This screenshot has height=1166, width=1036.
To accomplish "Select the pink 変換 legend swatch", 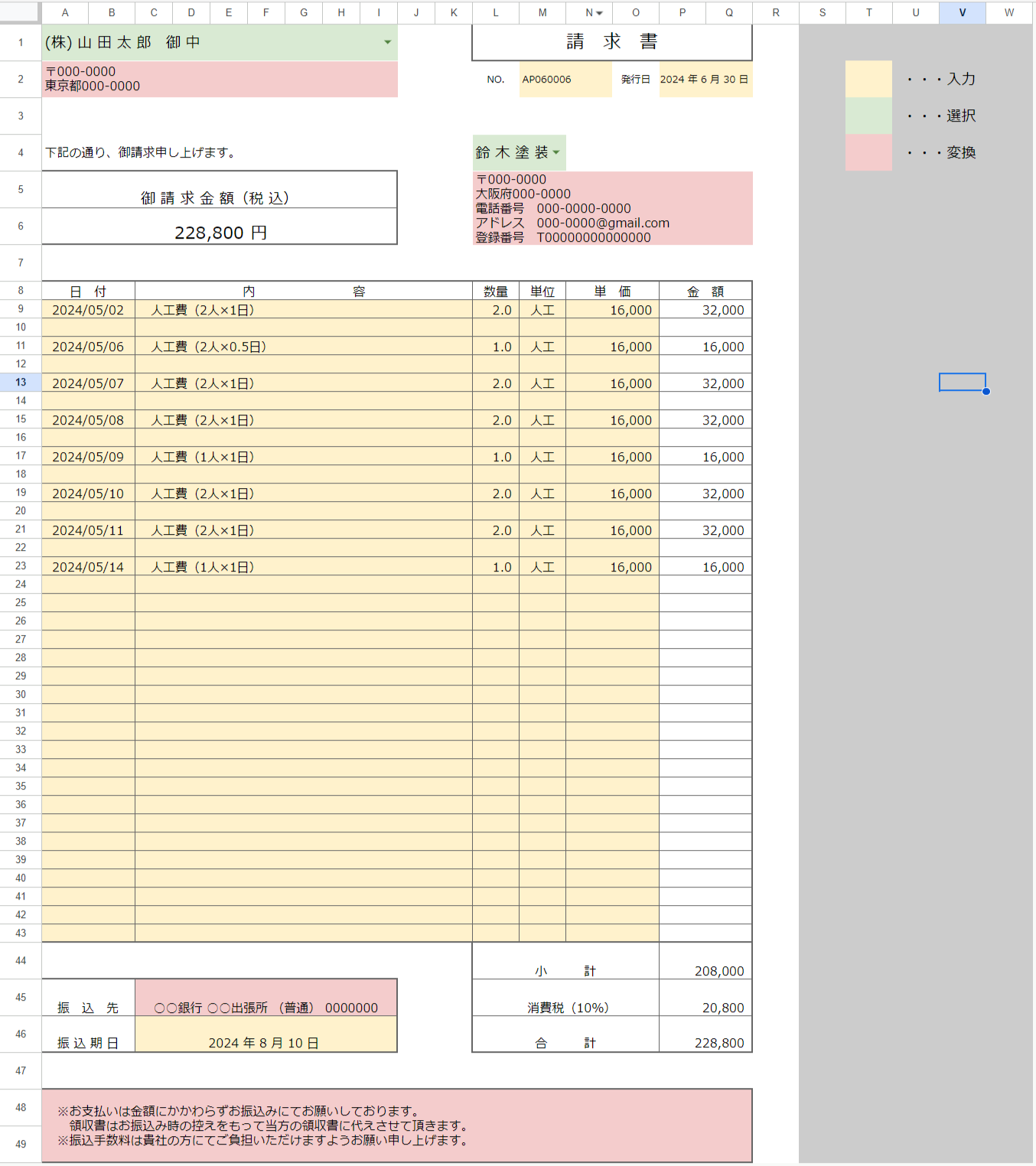I will point(868,152).
